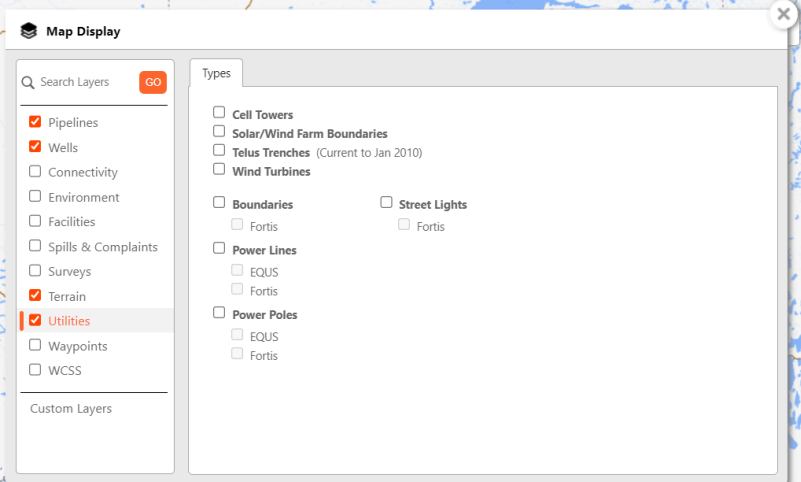Select the Environment layer category
The height and width of the screenshot is (482, 801).
[83, 197]
